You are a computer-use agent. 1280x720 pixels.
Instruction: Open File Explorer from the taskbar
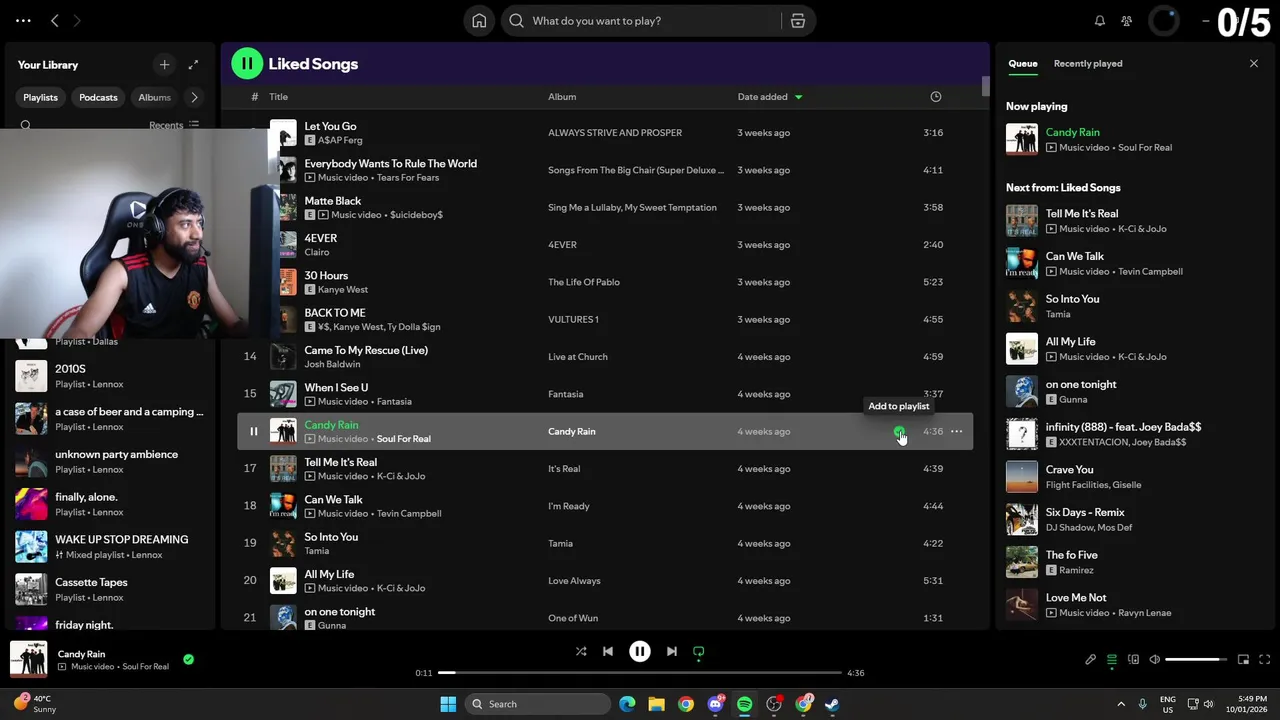coord(656,704)
